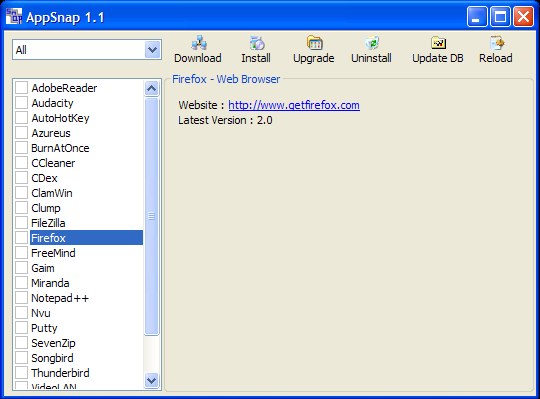540x399 pixels.
Task: Select CDex in the list
Action: pos(44,178)
